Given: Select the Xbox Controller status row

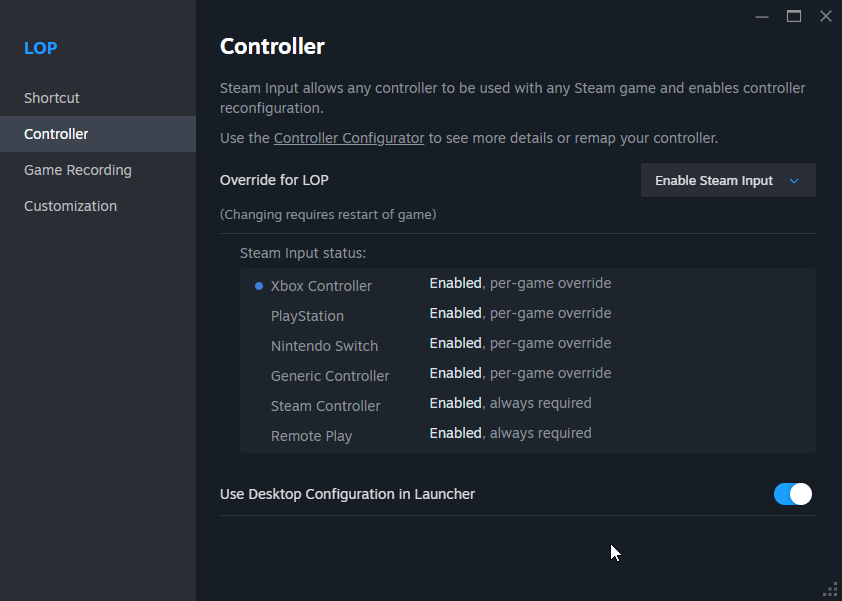Looking at the screenshot, I should (527, 285).
